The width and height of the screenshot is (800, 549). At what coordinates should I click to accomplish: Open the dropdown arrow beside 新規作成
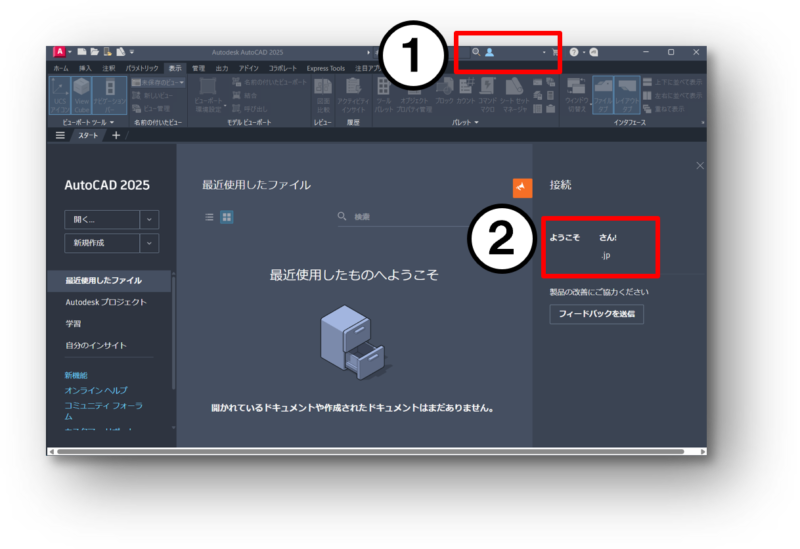click(x=149, y=243)
